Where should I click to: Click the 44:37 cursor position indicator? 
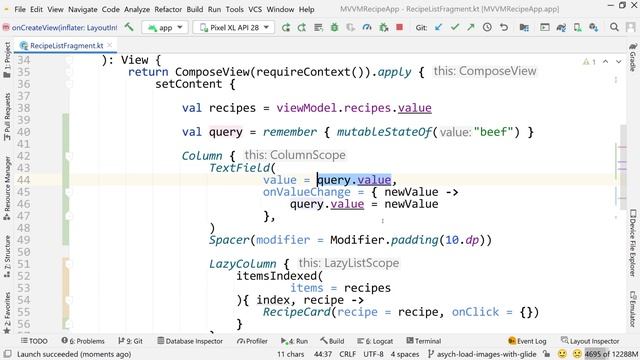[323, 354]
